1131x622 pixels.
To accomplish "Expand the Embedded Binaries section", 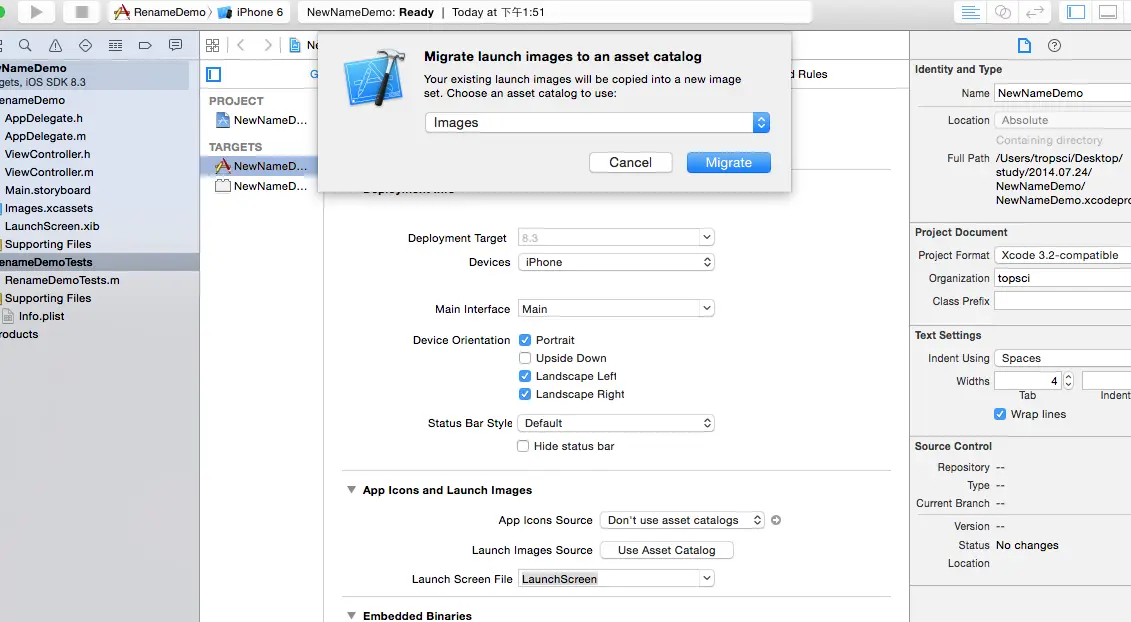I will pyautogui.click(x=351, y=616).
